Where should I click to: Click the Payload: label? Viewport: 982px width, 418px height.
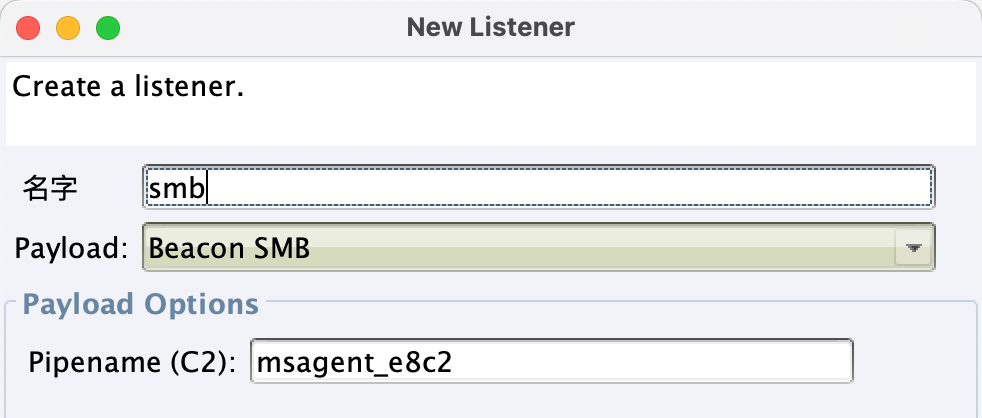(71, 249)
